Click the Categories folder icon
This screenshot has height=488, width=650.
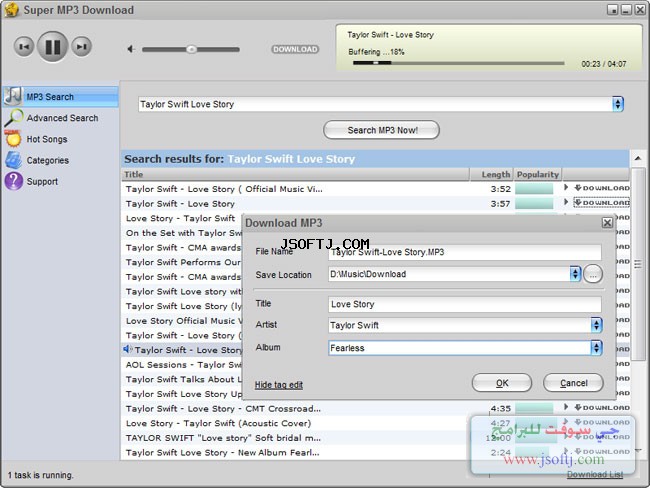tap(13, 160)
